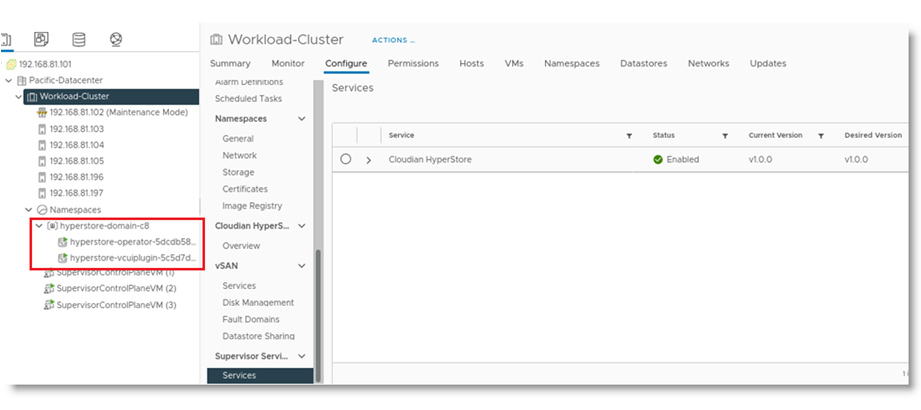Collapse the Supervisor Services configure section

click(x=302, y=356)
